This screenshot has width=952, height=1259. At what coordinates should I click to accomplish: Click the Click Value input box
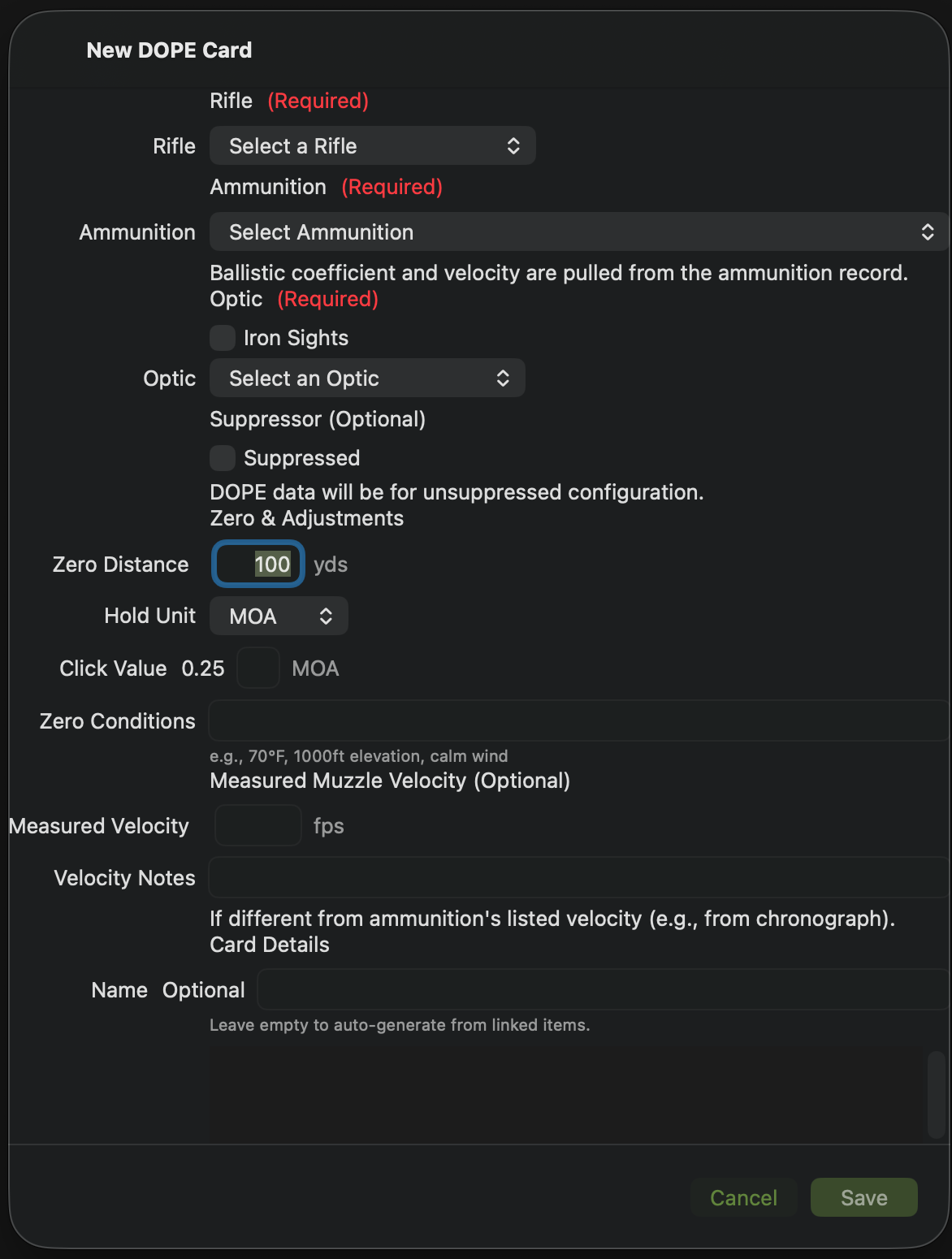257,668
